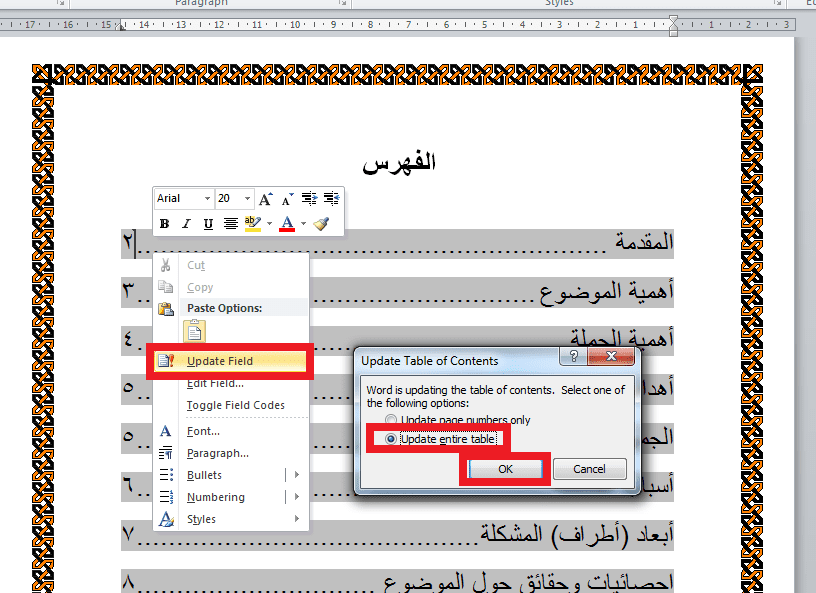Close the Update Table of Contents dialog

pos(611,356)
